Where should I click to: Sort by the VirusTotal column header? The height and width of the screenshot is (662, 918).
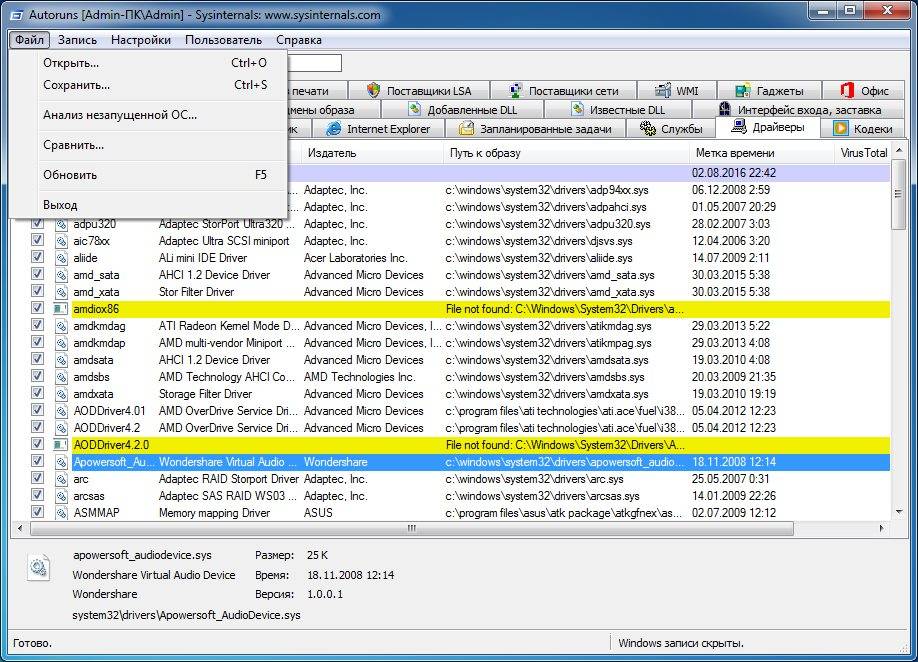click(863, 153)
